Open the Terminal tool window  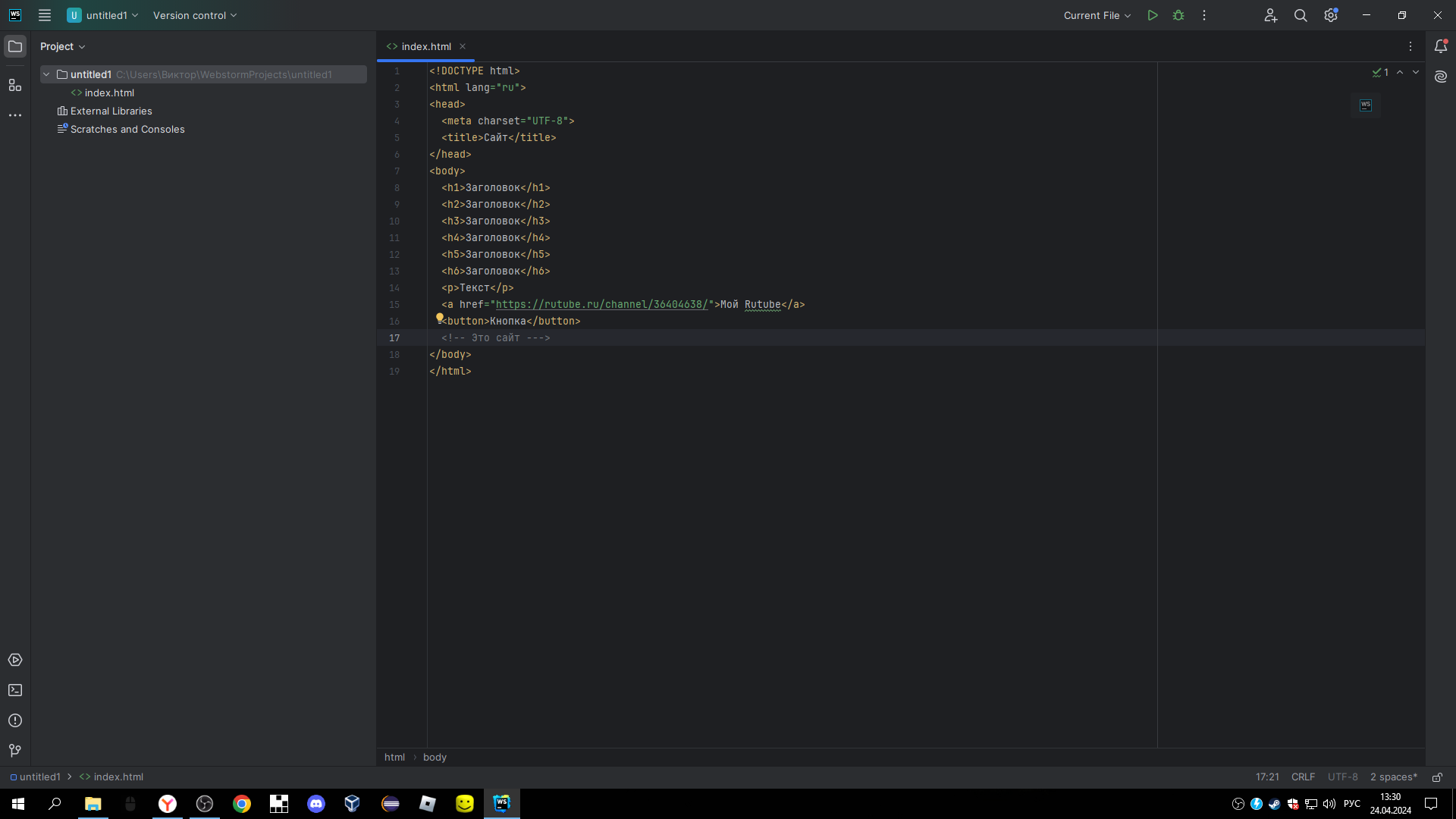pos(15,690)
